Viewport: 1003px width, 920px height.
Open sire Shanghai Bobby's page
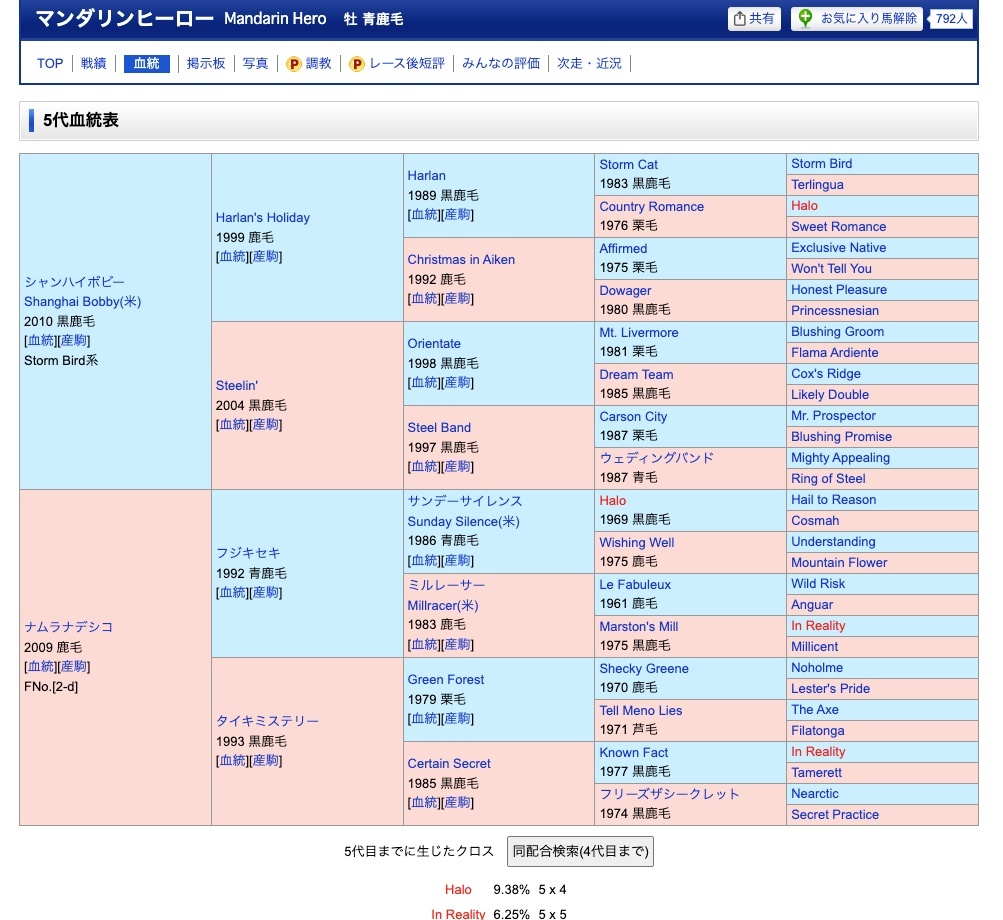(83, 301)
